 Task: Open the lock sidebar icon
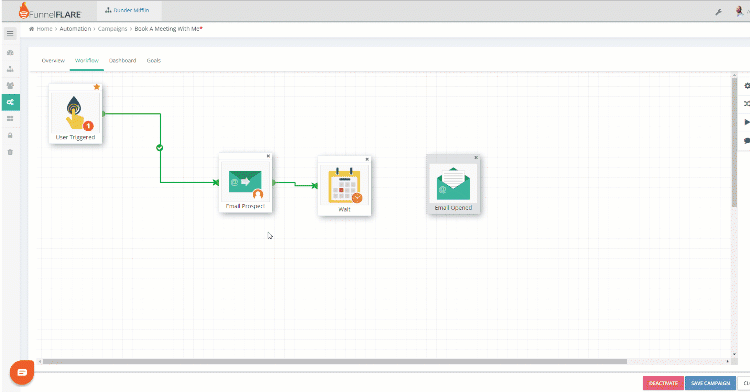[x=10, y=135]
